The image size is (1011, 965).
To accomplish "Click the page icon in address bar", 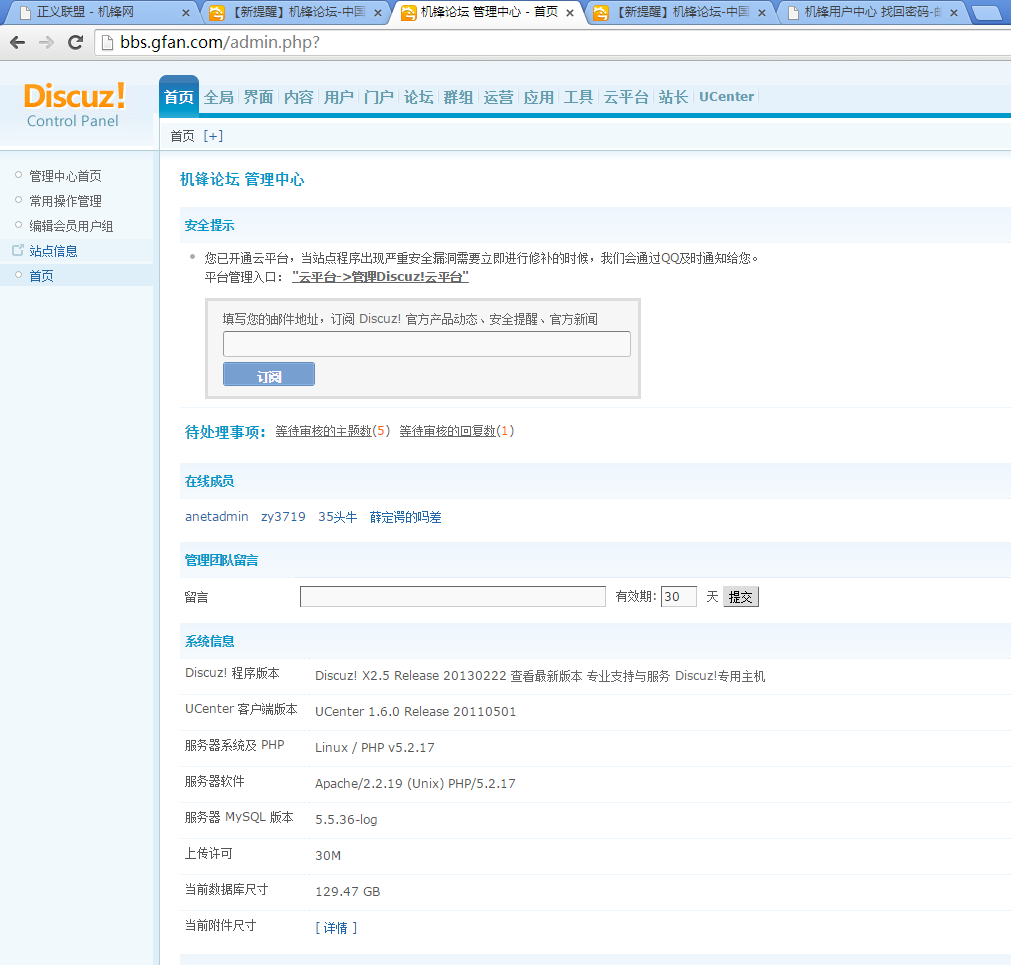I will (108, 43).
